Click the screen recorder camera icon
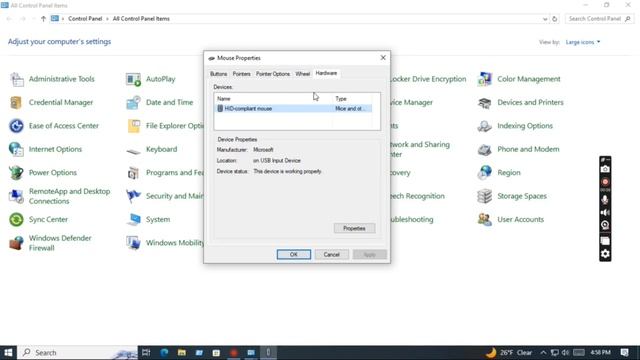This screenshot has width=640, height=360. tap(605, 169)
